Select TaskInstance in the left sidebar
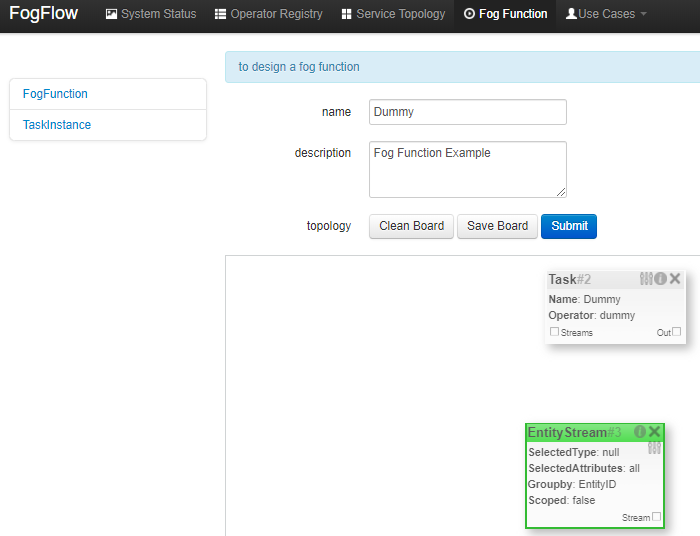700x536 pixels. tap(57, 125)
